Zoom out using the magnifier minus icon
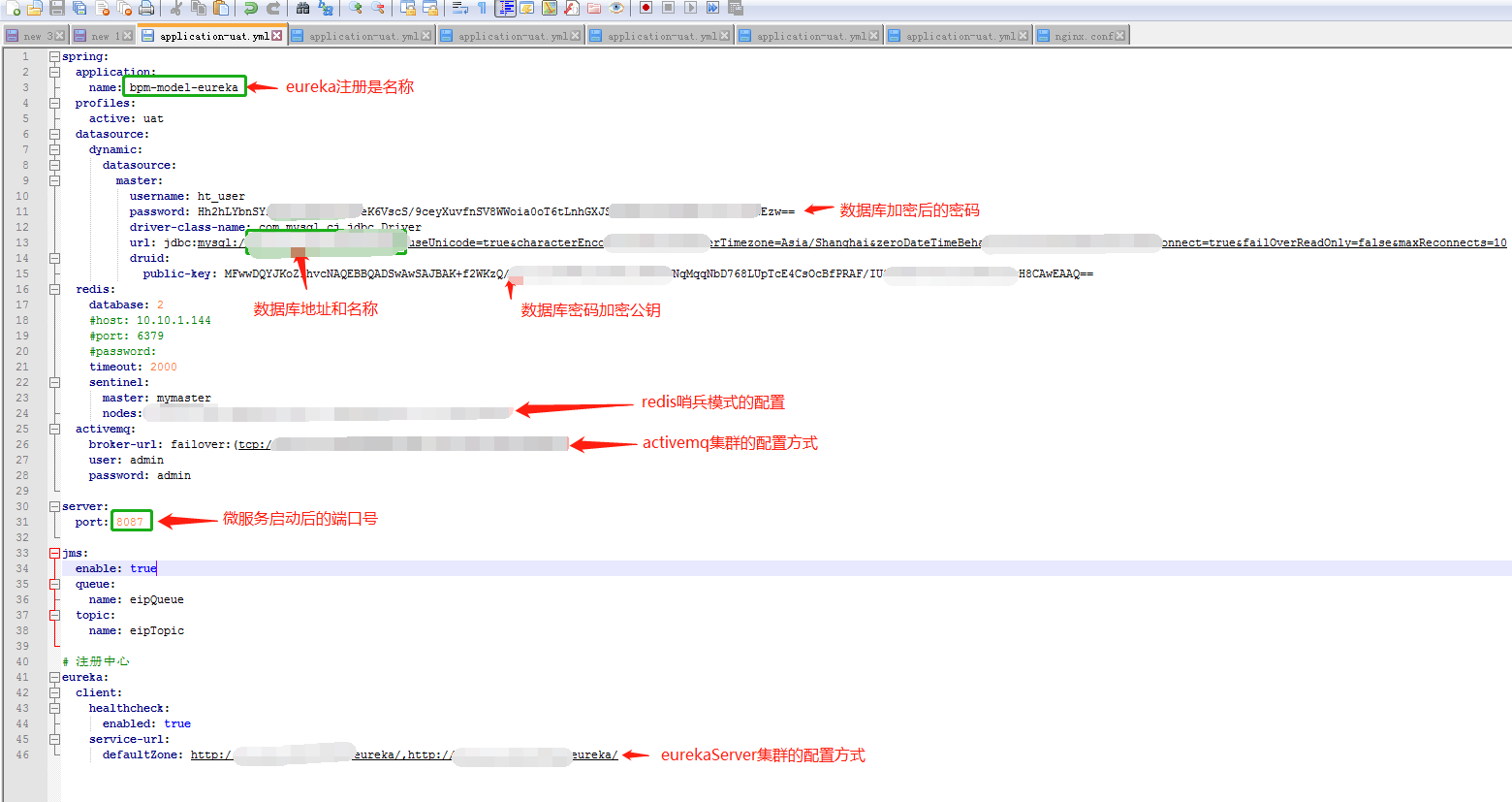This screenshot has width=1512, height=802. click(x=378, y=8)
